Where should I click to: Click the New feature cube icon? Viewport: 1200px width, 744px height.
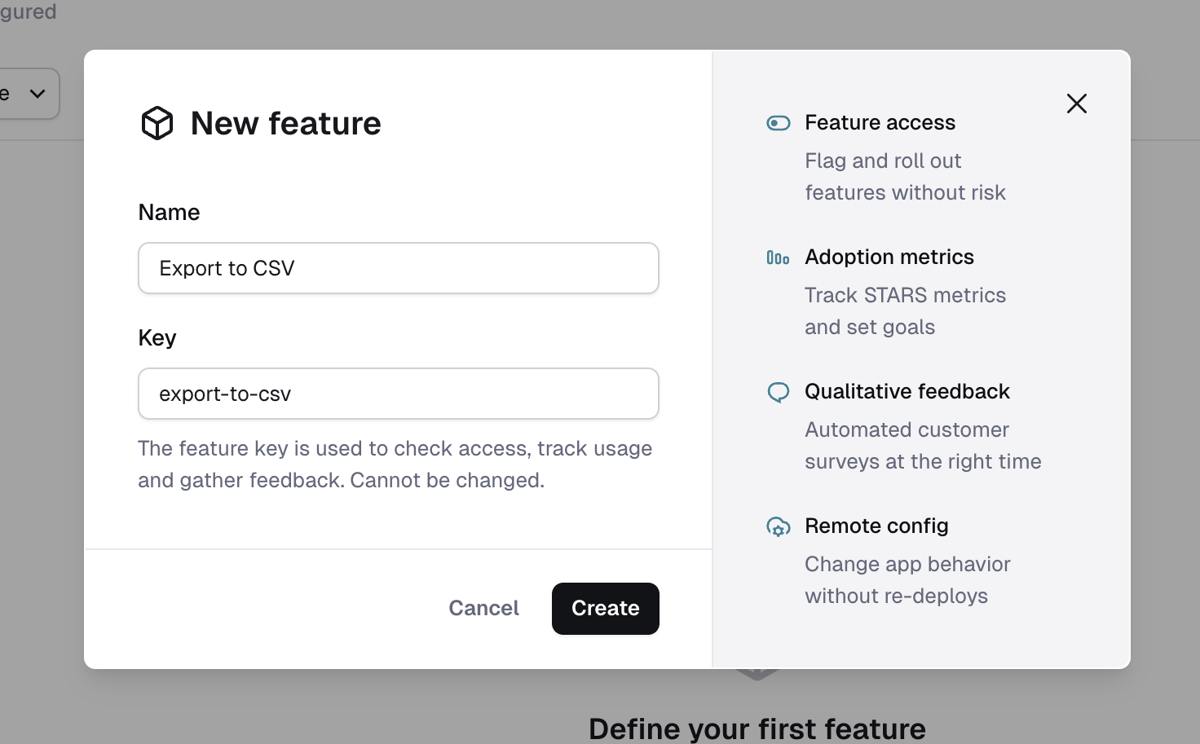[157, 123]
